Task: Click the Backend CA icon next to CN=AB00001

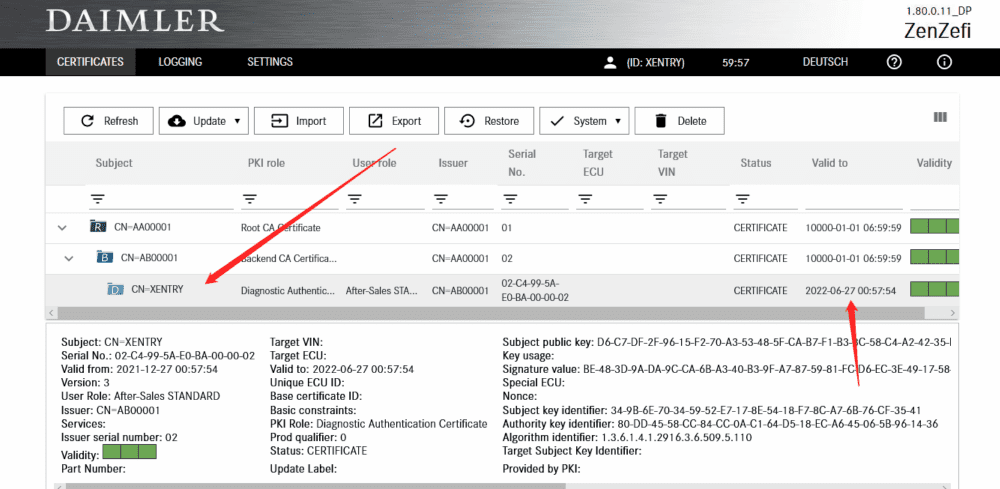Action: [x=104, y=258]
